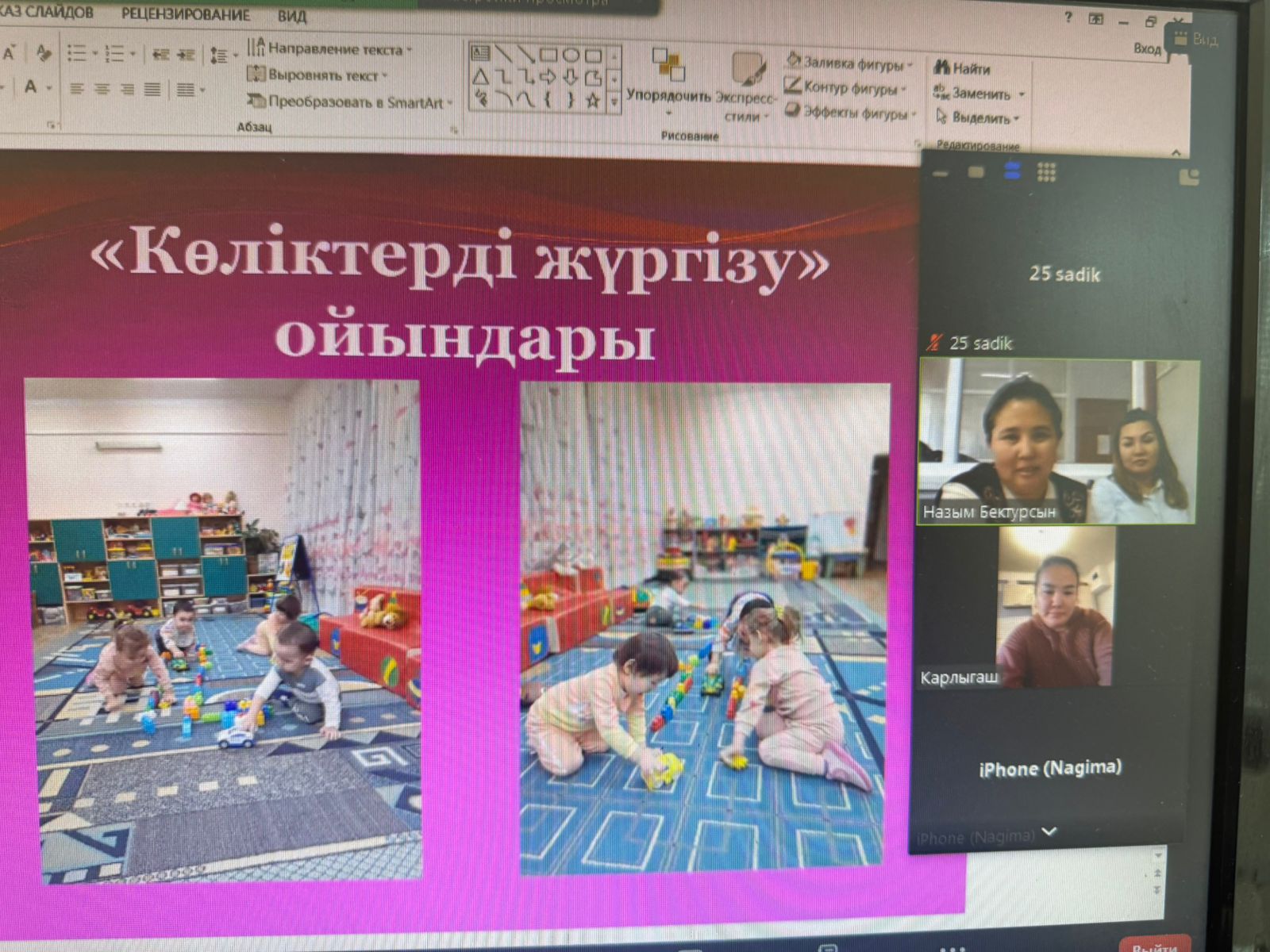
Task: Click the left slide photo
Action: click(223, 629)
